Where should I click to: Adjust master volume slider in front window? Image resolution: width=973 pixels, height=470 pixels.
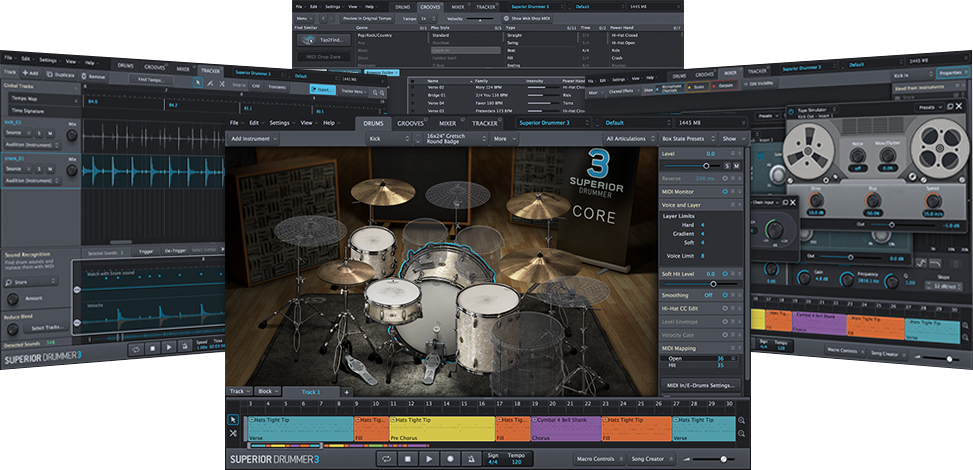714,459
